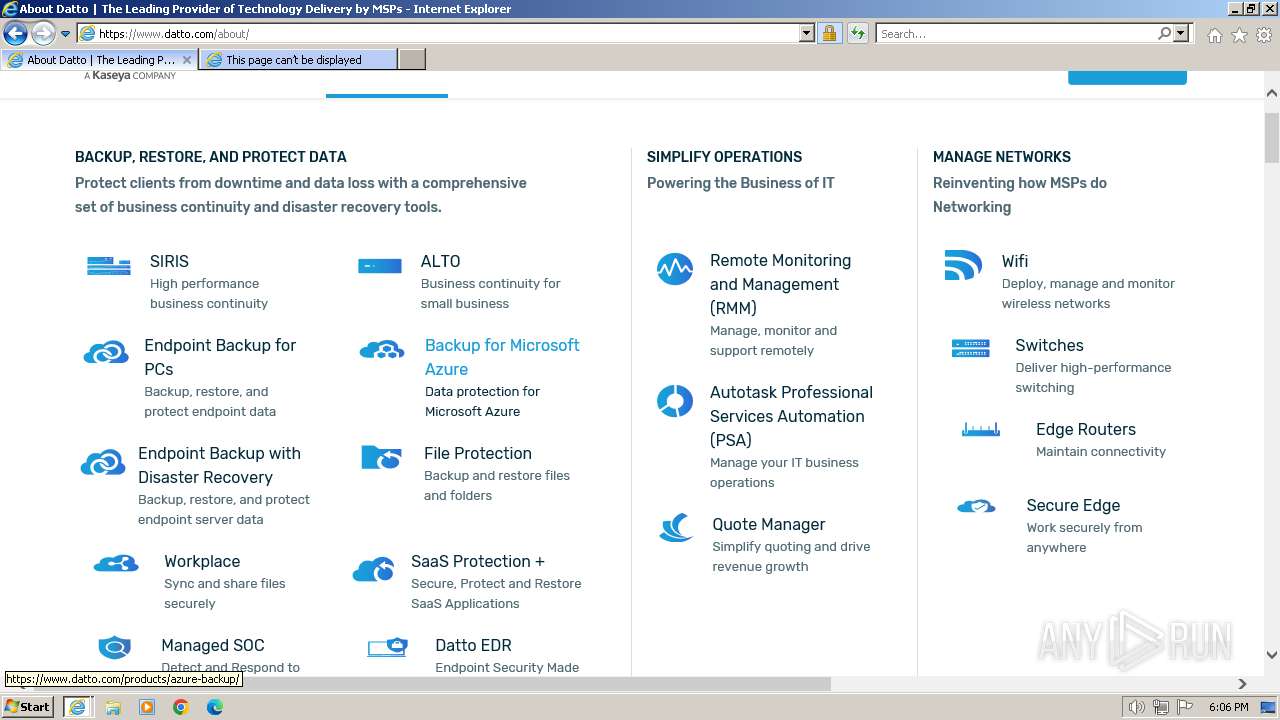Click in the address bar URL field

pos(447,33)
